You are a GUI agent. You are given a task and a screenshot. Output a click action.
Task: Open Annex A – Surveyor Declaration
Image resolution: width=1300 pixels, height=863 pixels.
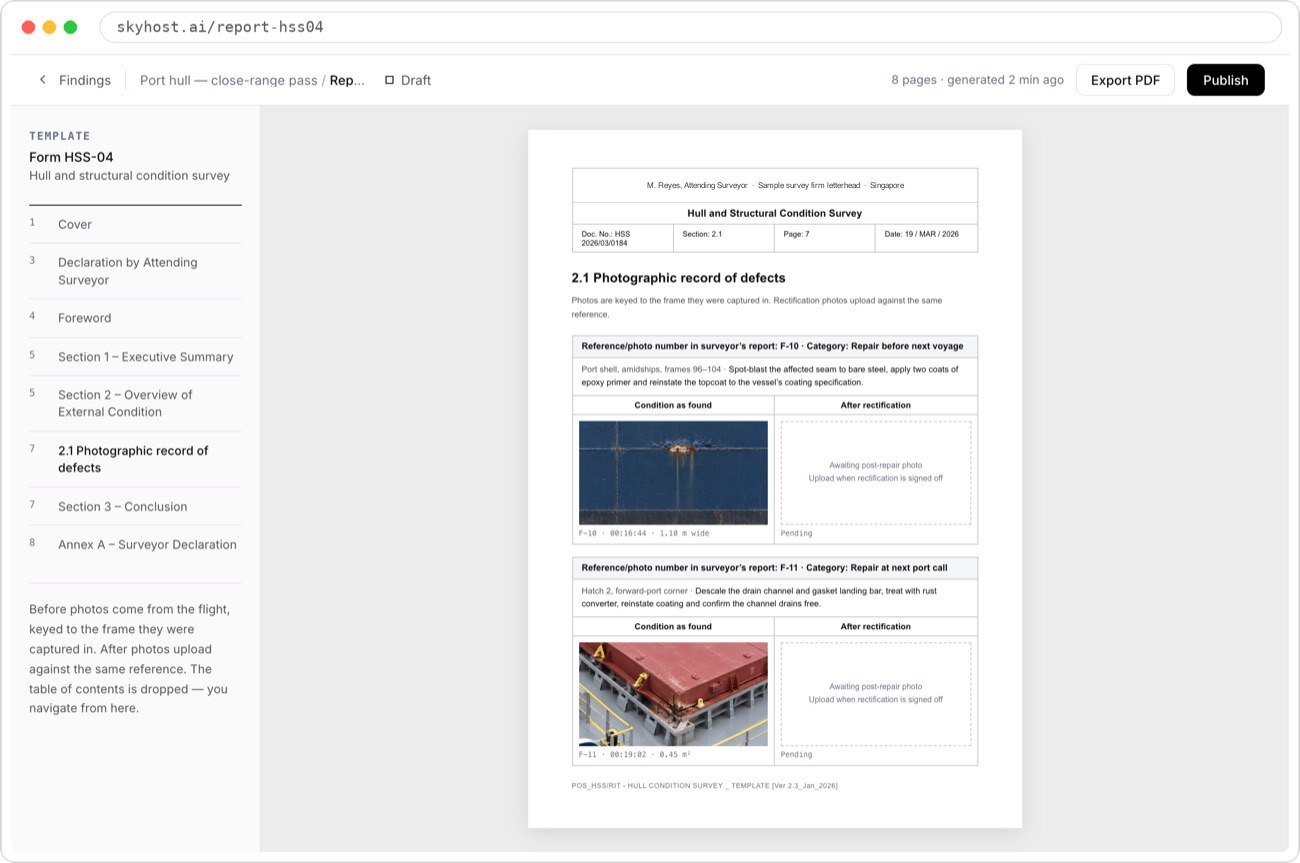pyautogui.click(x=135, y=544)
